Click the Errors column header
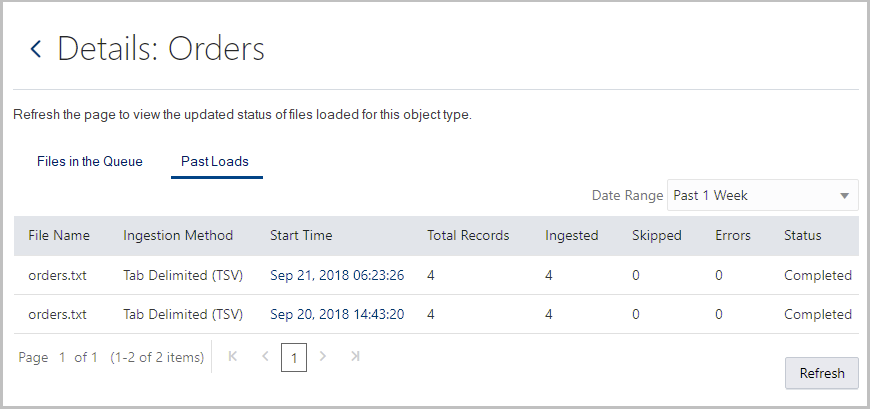 tap(733, 236)
